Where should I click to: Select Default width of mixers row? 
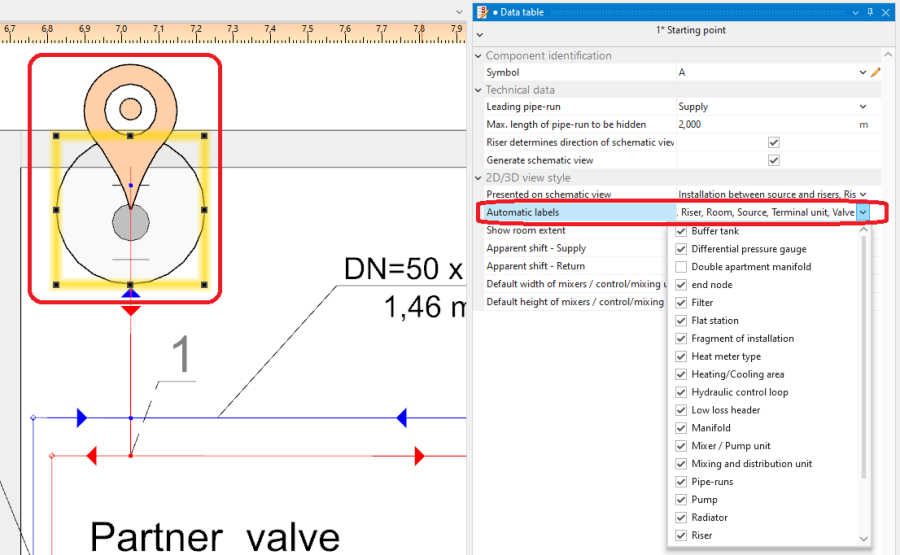click(x=576, y=284)
